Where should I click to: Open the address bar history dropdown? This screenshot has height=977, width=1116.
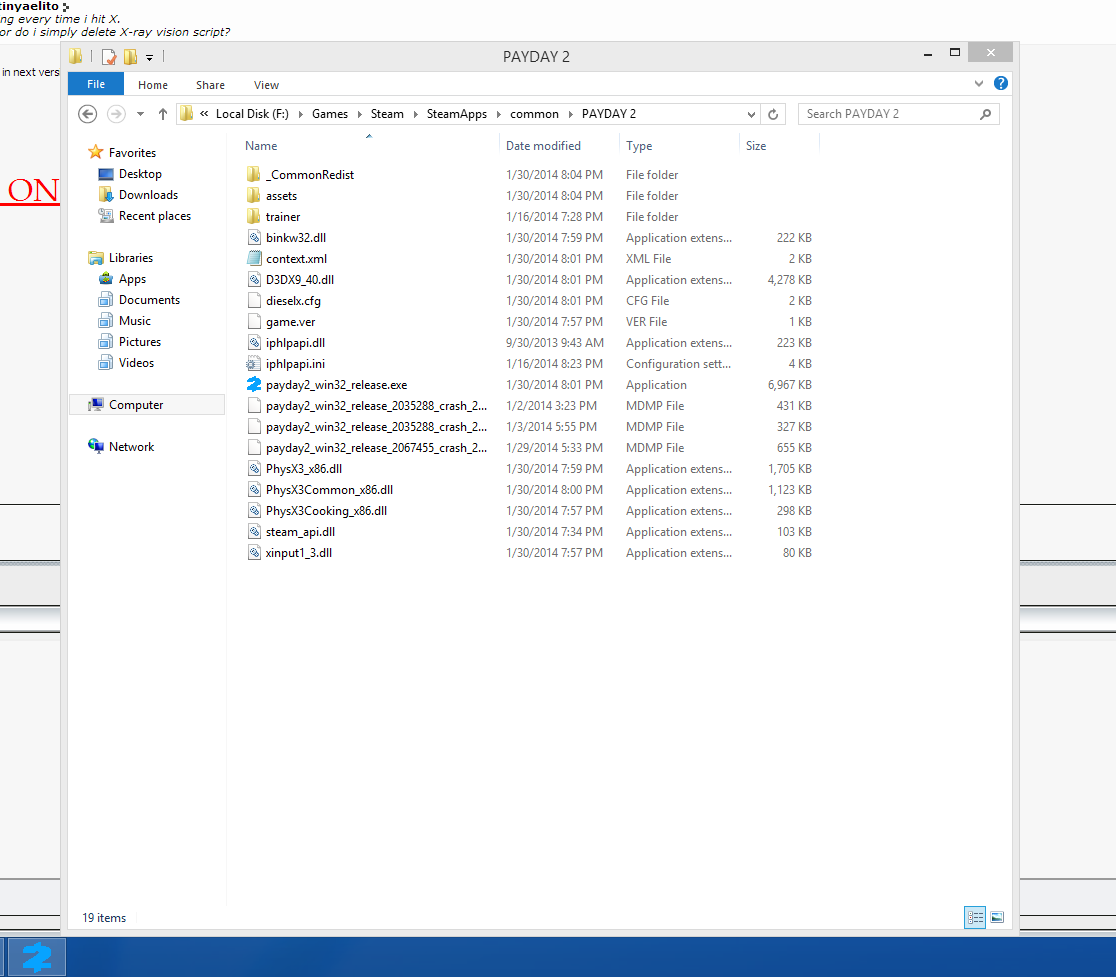751,114
